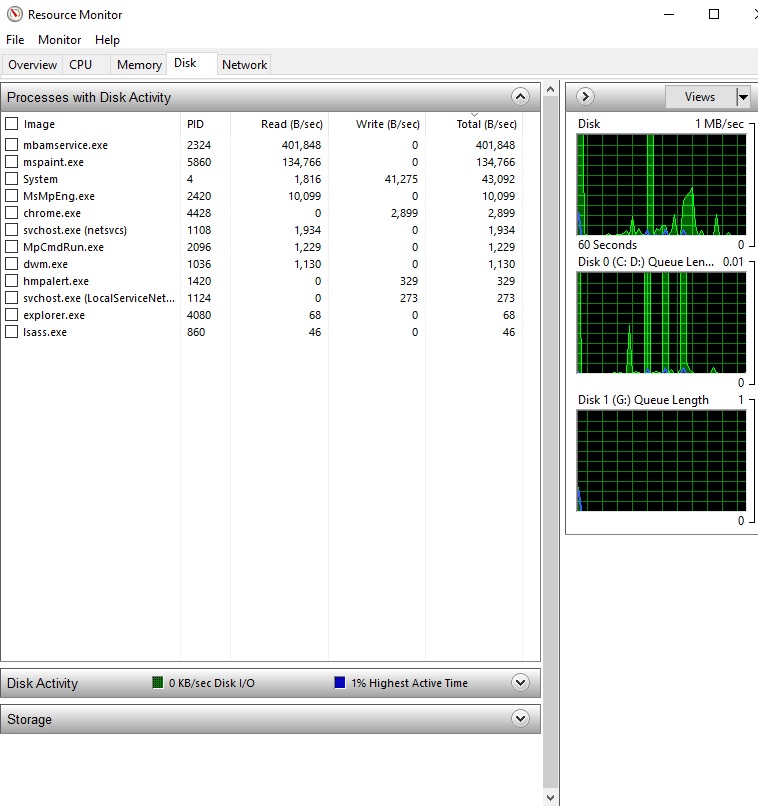Minimize the Resource Monitor window

coord(669,14)
